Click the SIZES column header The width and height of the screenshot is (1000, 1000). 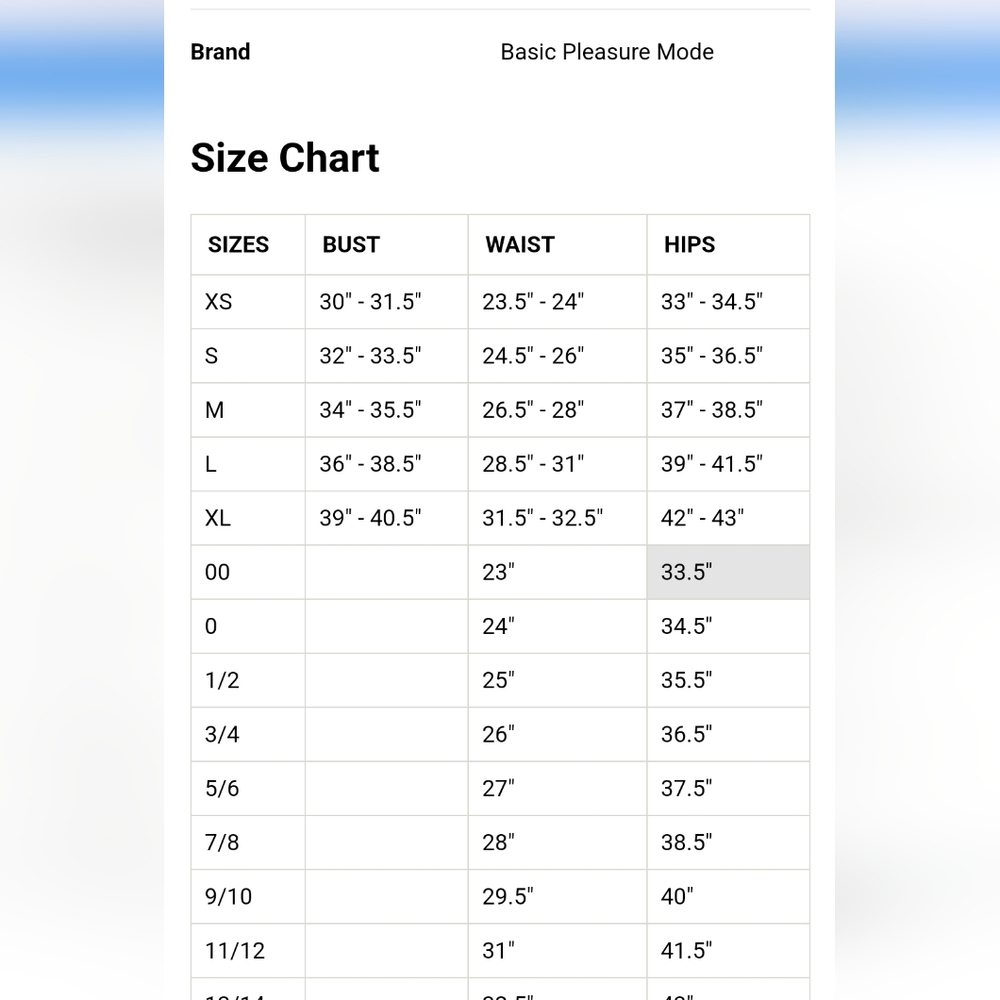coord(238,244)
